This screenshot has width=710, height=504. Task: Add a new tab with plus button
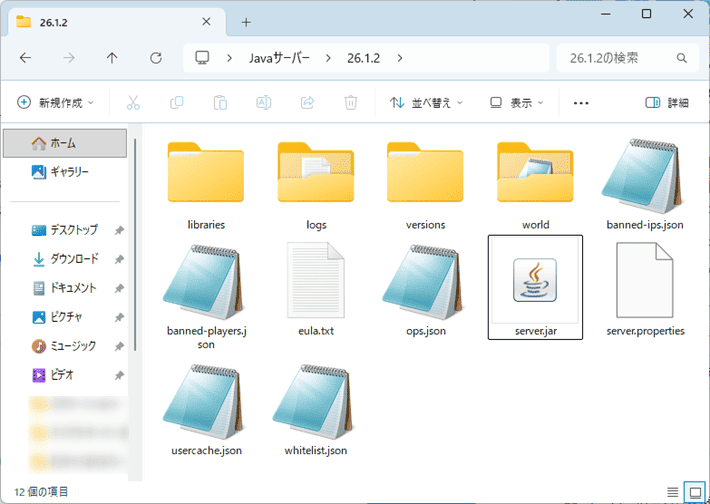point(246,22)
